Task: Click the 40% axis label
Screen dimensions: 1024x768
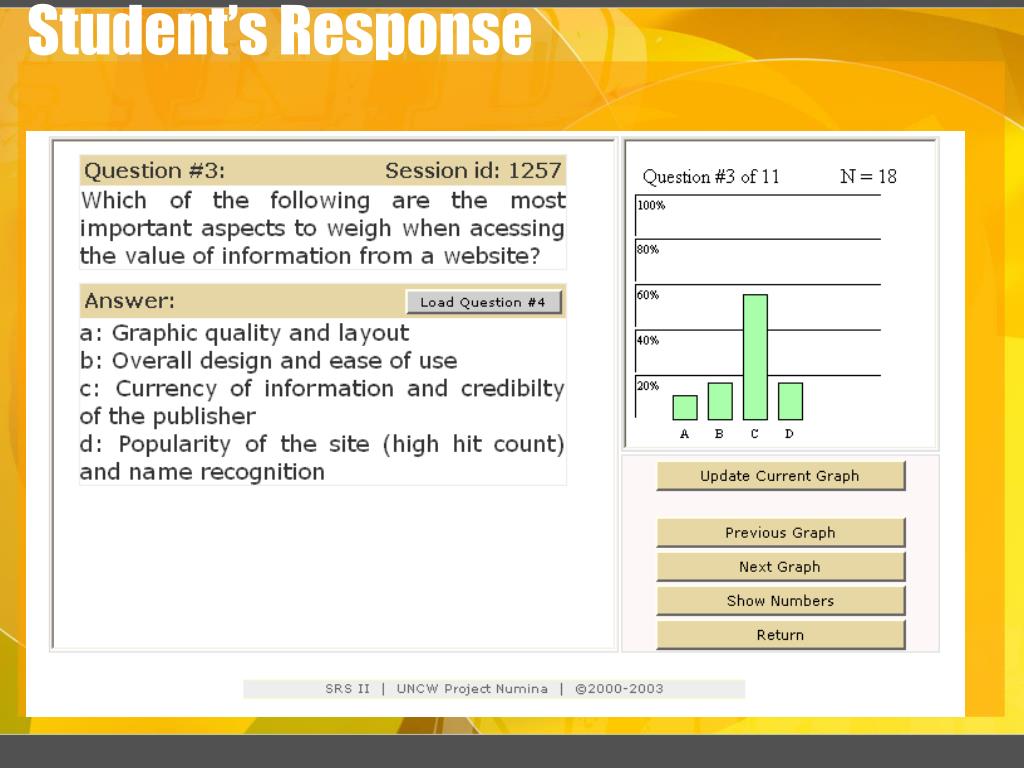Action: point(648,340)
